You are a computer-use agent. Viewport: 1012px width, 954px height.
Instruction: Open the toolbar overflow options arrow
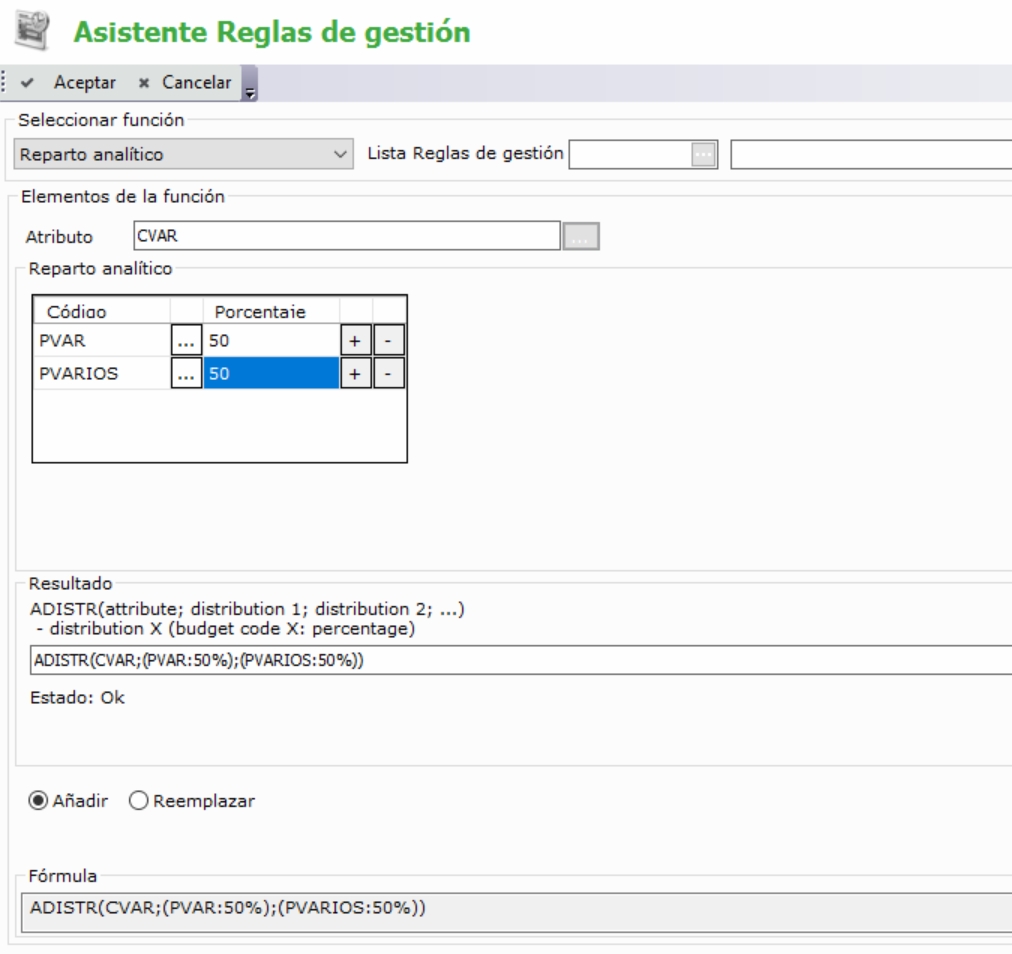pyautogui.click(x=250, y=85)
